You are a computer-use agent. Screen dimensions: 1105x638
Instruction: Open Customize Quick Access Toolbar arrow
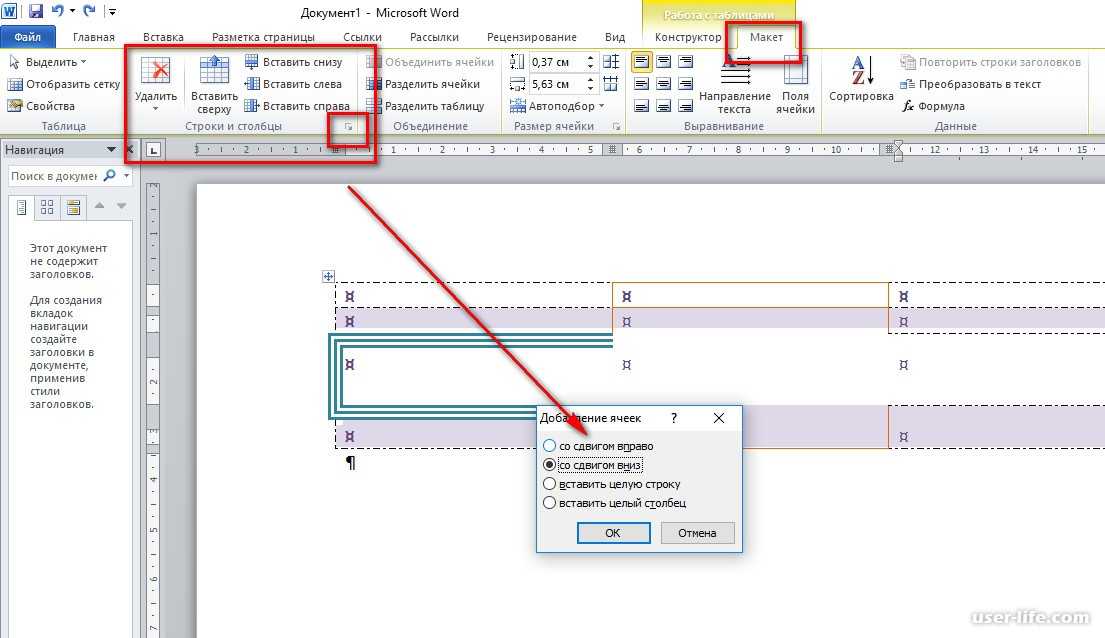pos(112,11)
